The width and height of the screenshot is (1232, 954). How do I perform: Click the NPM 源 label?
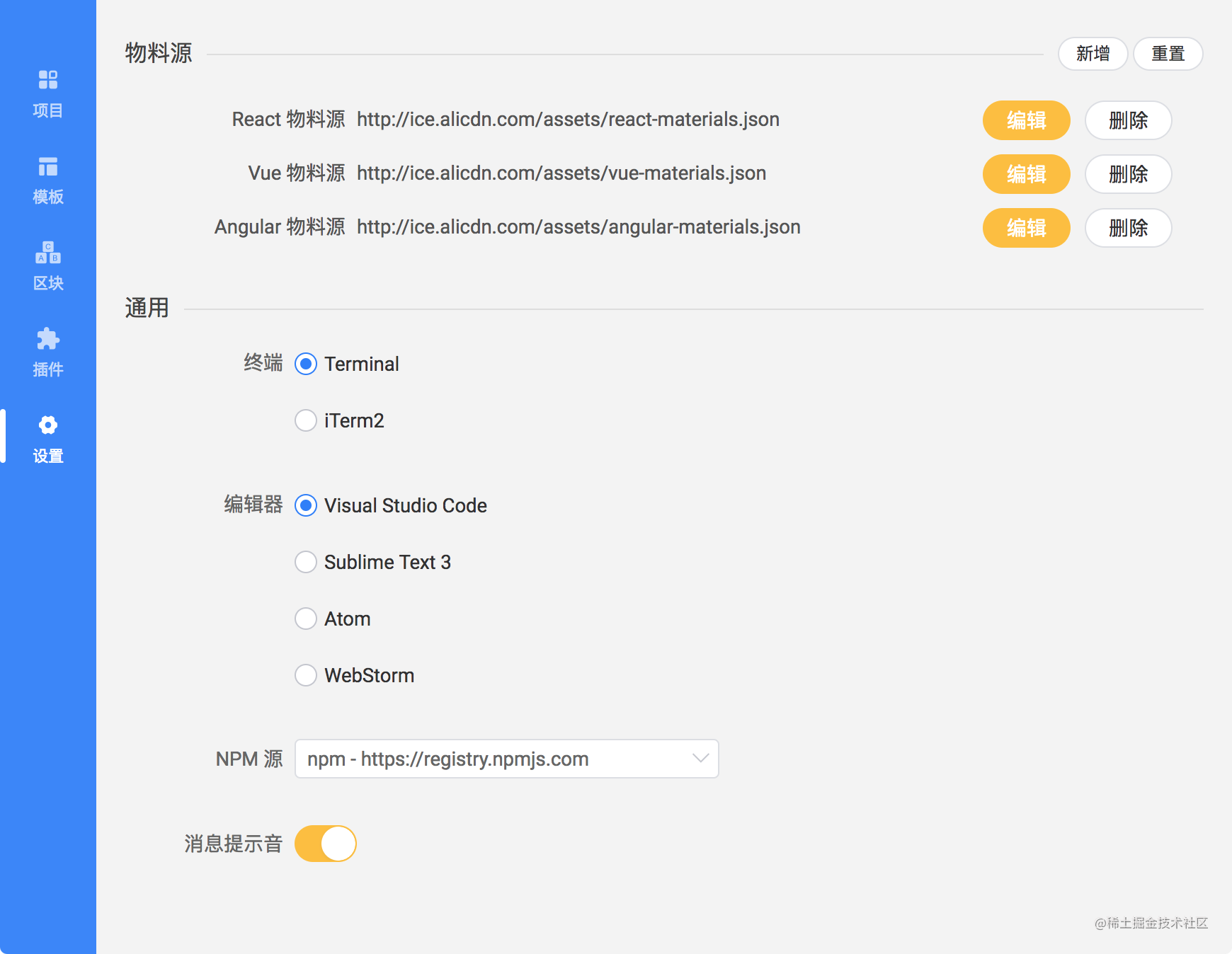(x=249, y=759)
